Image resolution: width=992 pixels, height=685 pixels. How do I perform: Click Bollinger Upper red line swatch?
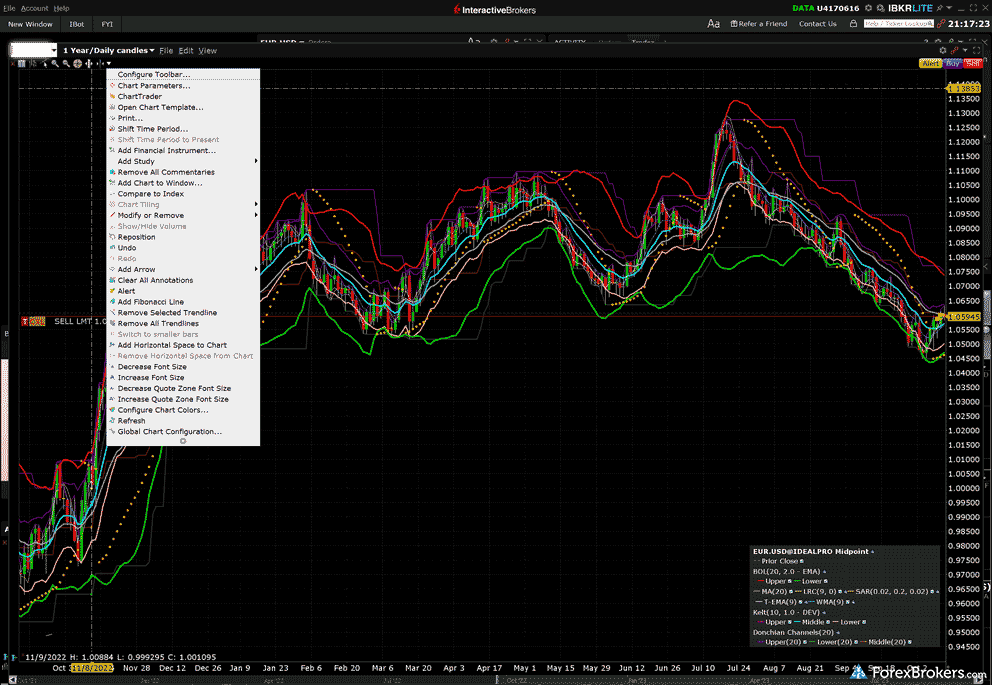pyautogui.click(x=761, y=581)
